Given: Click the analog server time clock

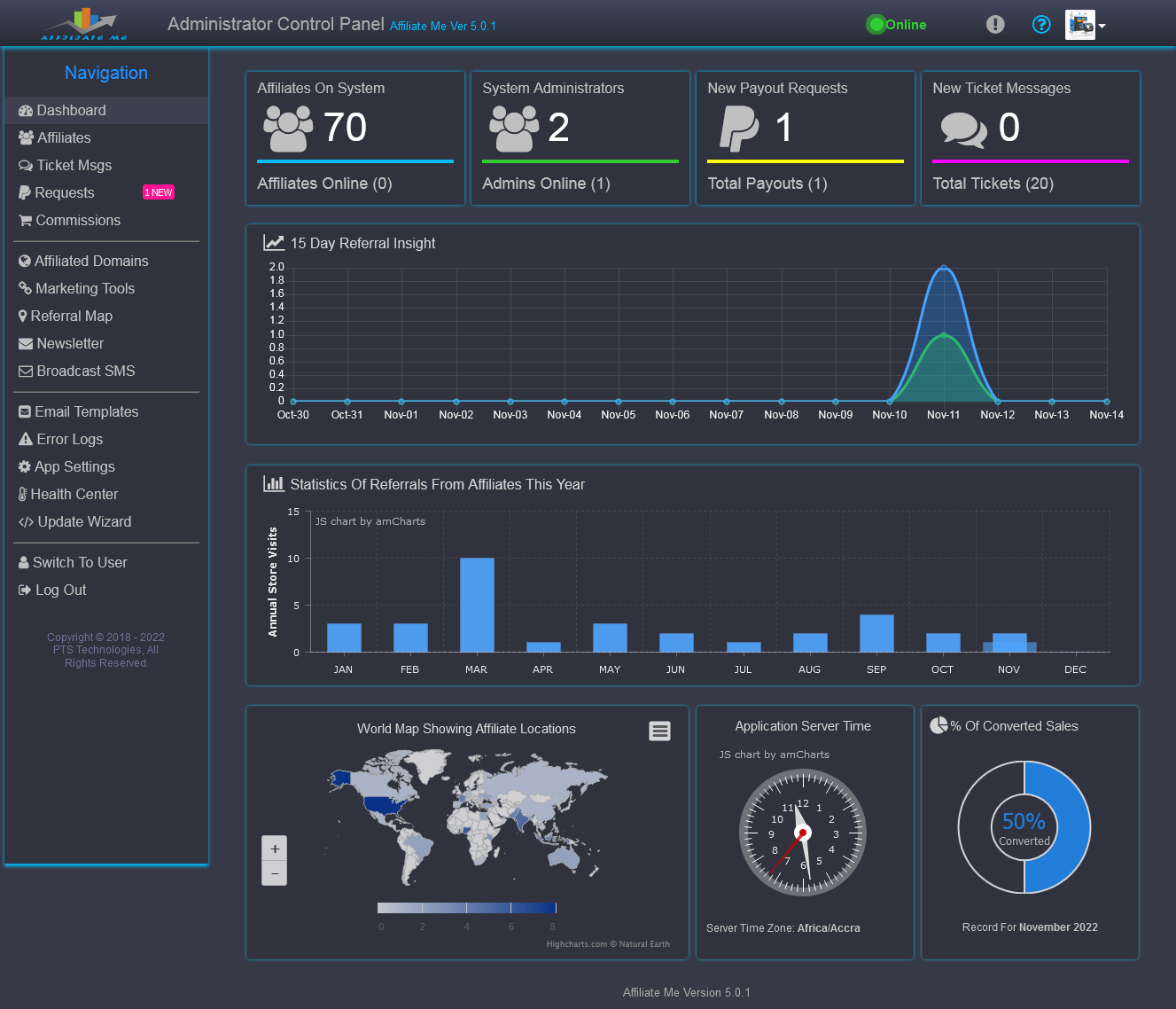Looking at the screenshot, I should click(x=803, y=833).
